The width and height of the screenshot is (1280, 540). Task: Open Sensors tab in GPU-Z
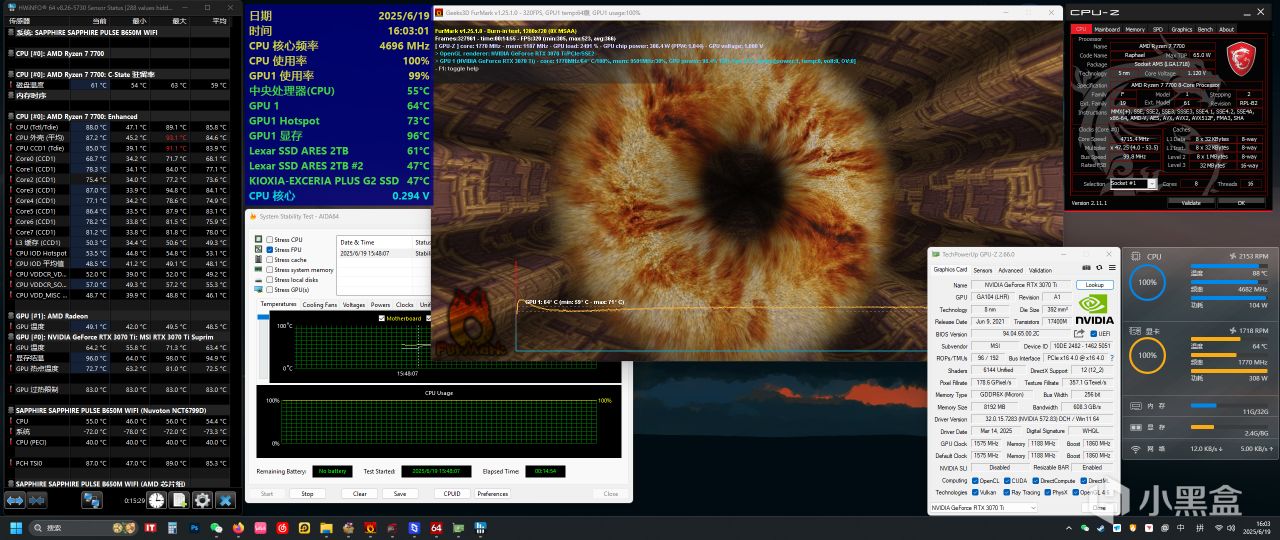(983, 270)
